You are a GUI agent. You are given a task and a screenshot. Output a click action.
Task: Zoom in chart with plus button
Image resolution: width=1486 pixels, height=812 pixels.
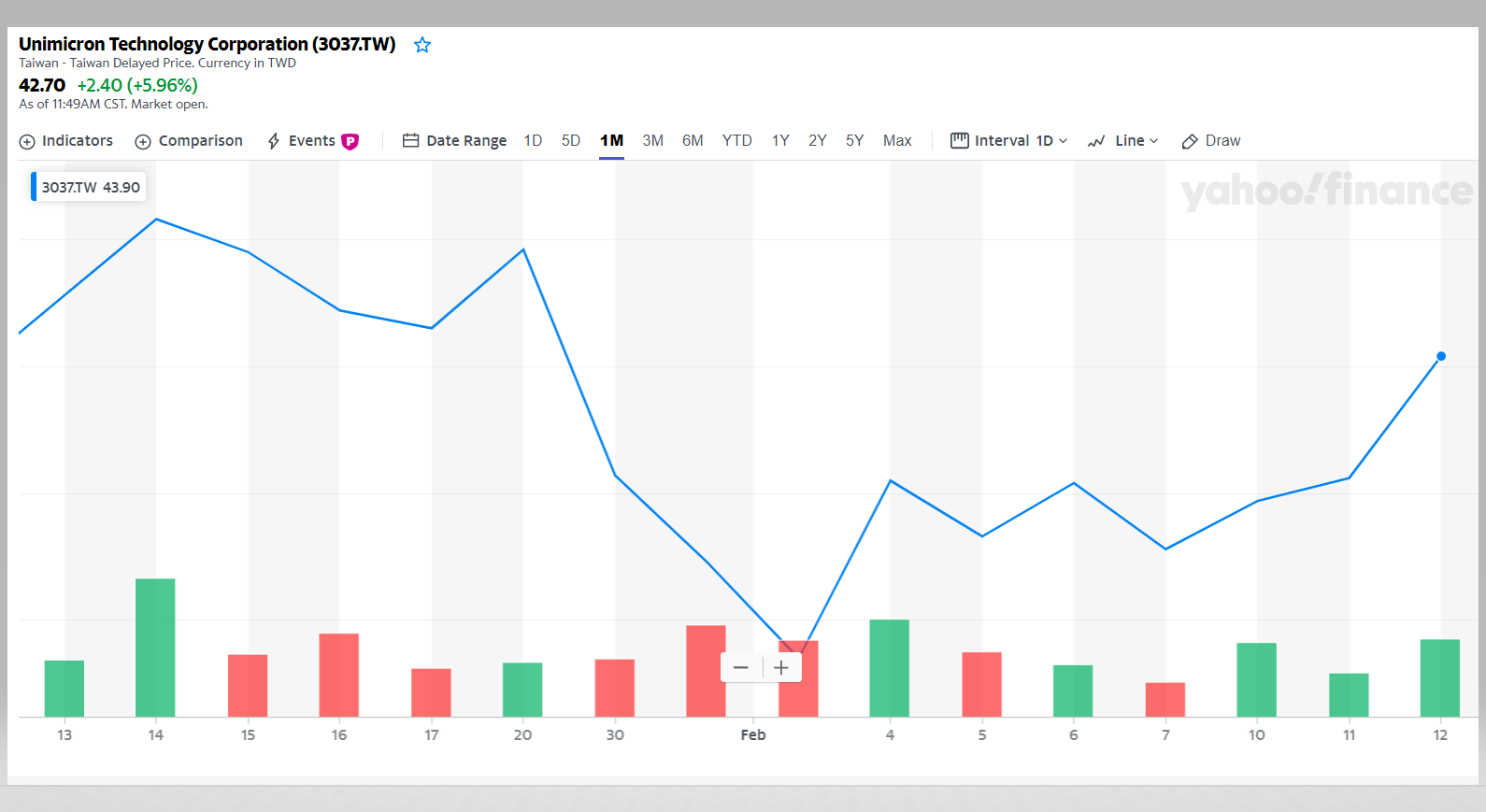pyautogui.click(x=781, y=667)
